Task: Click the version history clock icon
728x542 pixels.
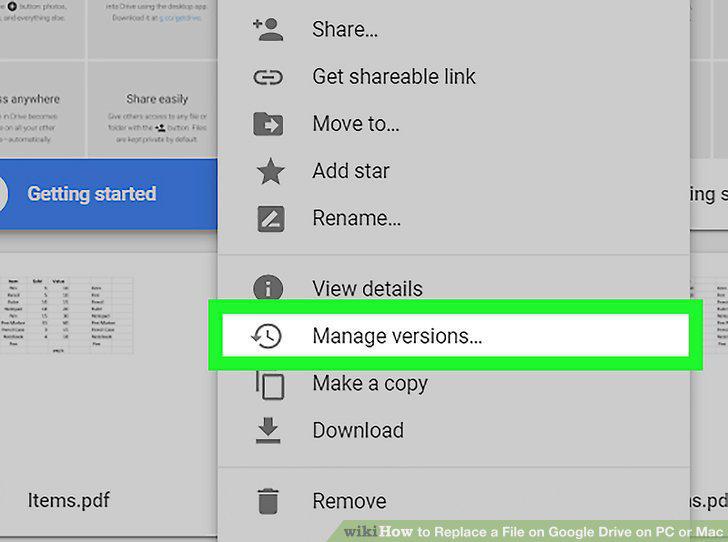Action: click(267, 336)
